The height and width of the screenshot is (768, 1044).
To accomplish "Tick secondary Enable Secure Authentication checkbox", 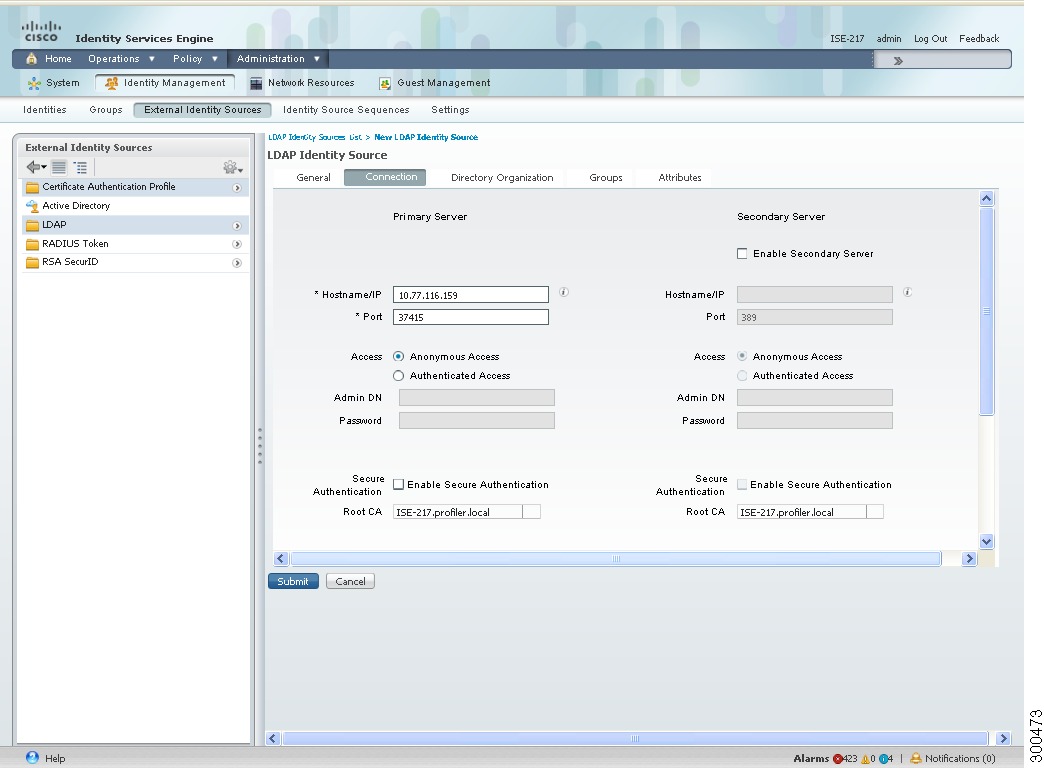I will pyautogui.click(x=742, y=485).
